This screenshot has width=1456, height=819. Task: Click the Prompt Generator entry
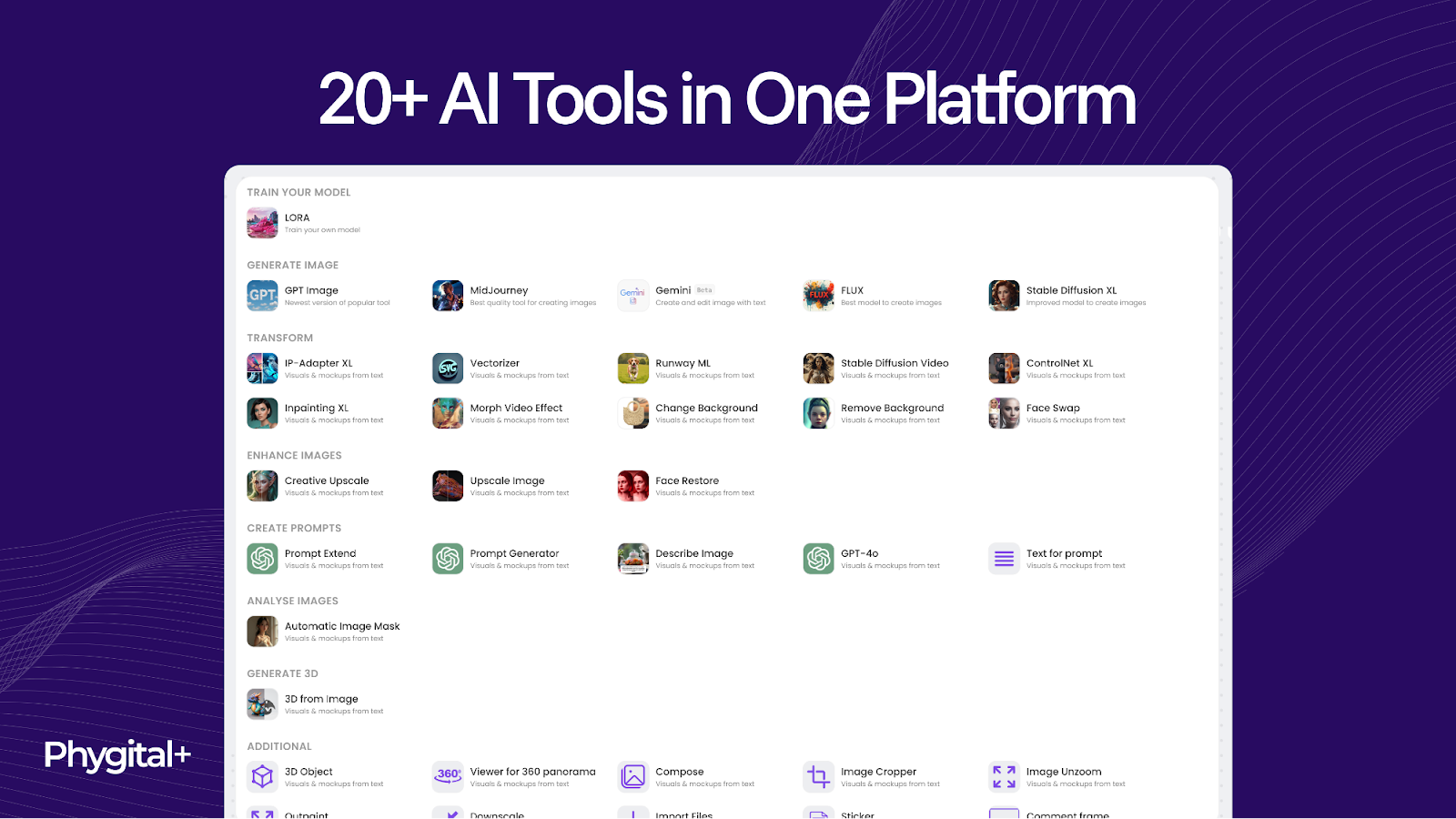[514, 554]
